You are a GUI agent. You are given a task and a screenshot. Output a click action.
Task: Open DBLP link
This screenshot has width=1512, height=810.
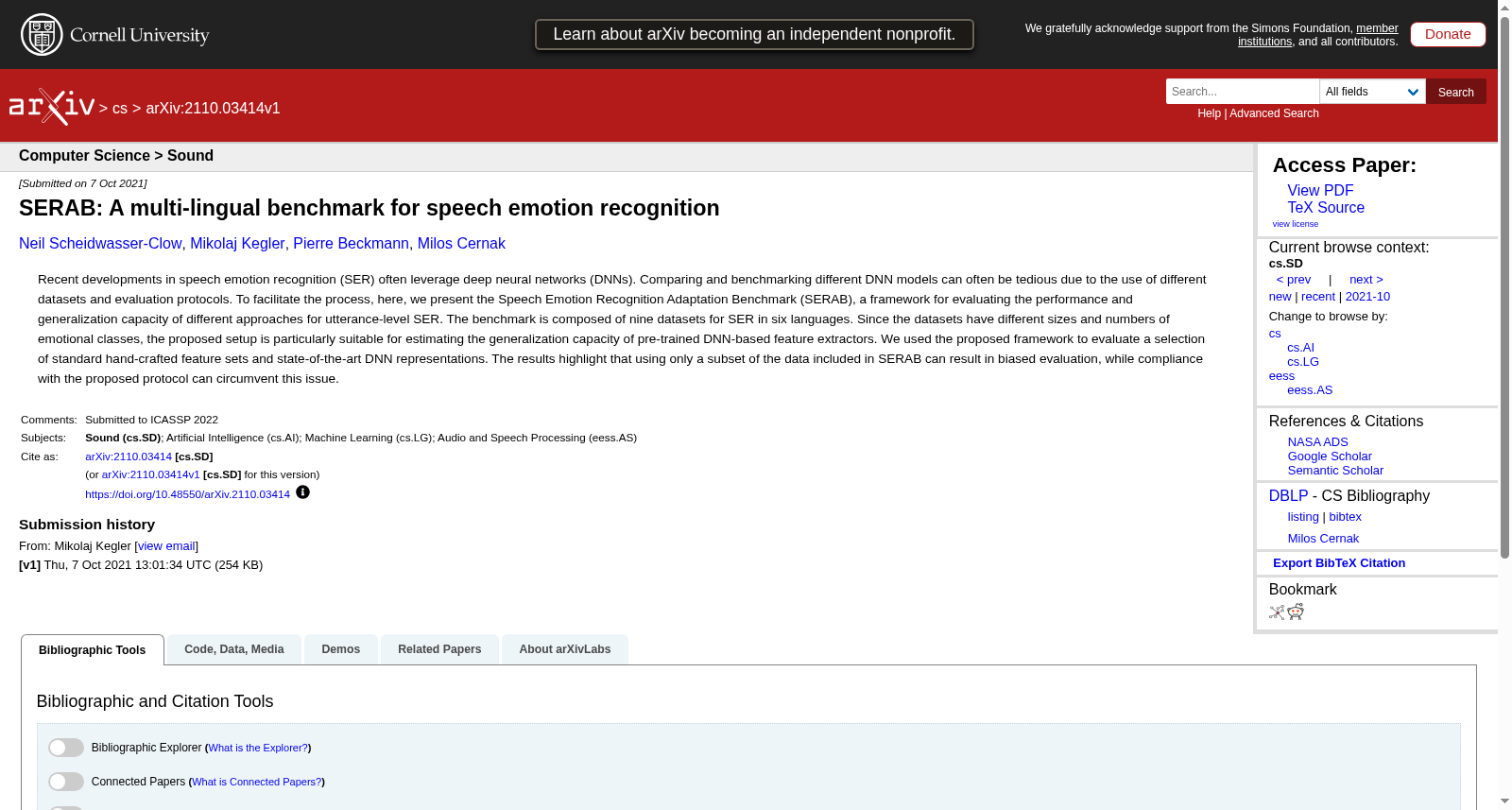click(x=1288, y=496)
